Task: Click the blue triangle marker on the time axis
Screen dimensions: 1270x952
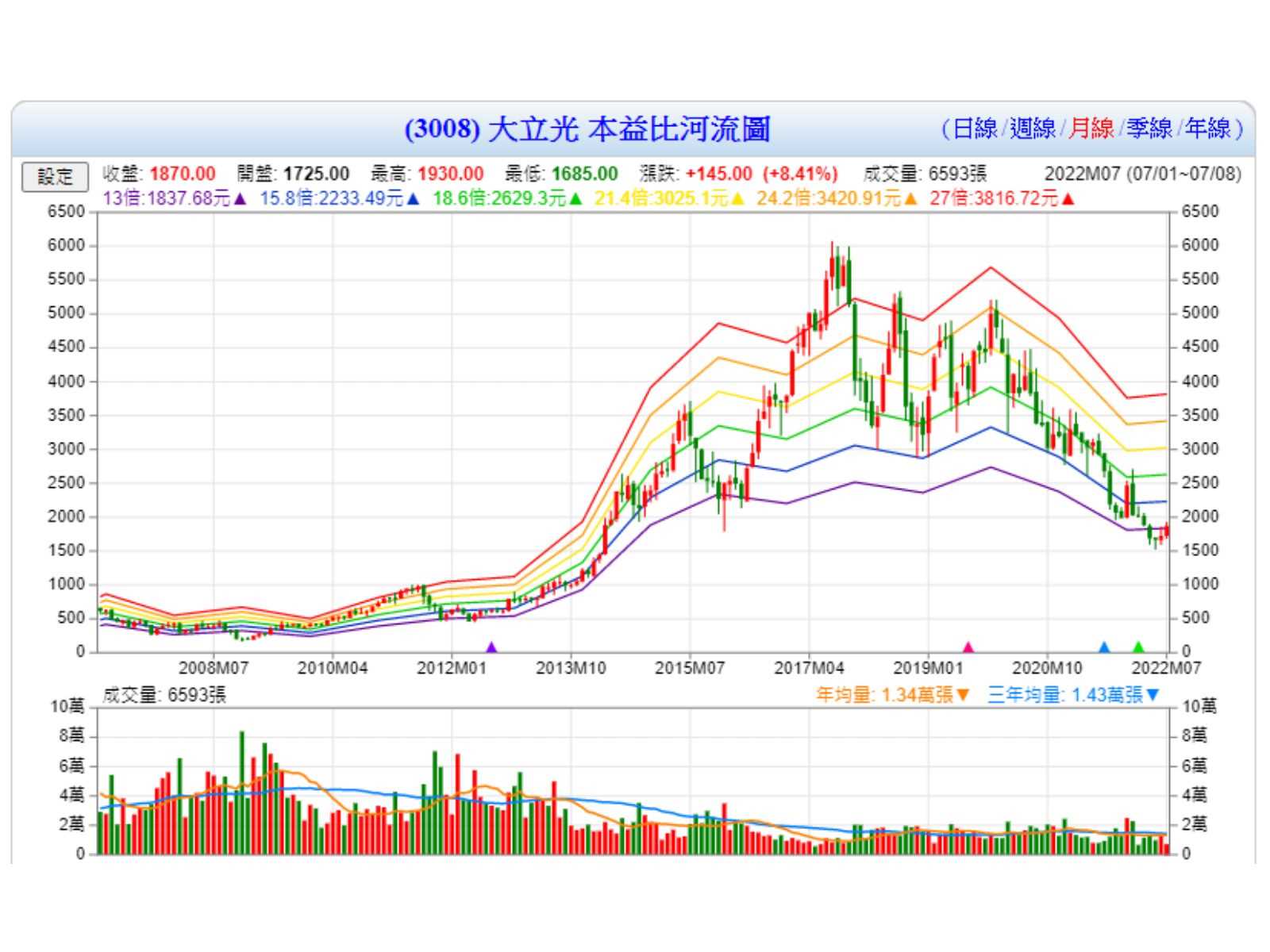Action: tap(1104, 647)
